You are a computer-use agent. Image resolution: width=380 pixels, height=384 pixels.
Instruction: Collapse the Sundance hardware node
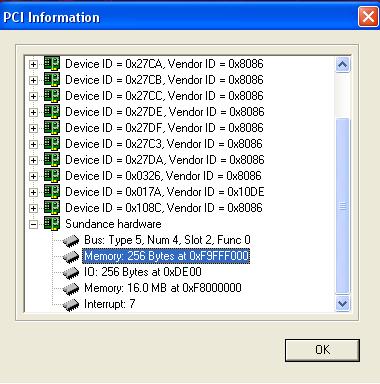33,224
